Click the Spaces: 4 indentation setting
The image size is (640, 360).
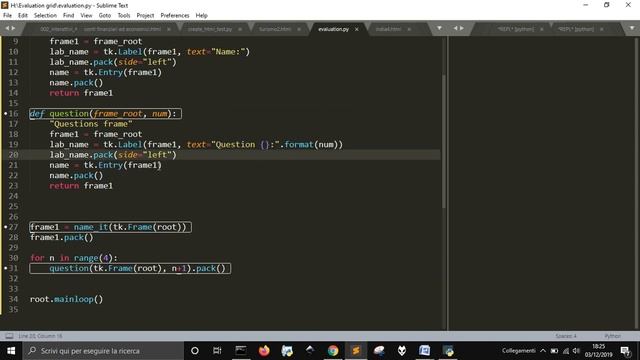click(566, 336)
